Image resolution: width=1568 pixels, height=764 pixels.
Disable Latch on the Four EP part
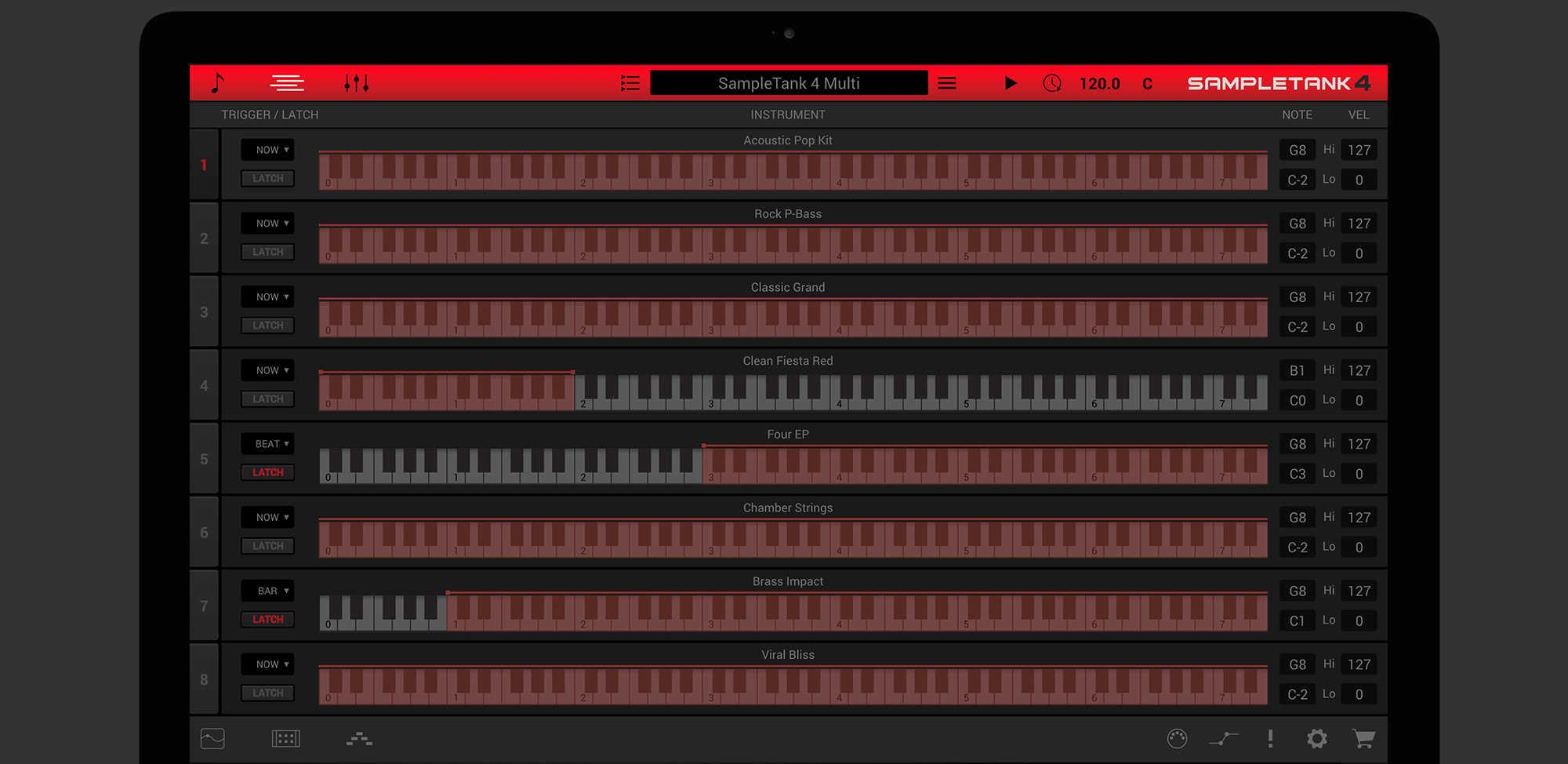(x=267, y=472)
